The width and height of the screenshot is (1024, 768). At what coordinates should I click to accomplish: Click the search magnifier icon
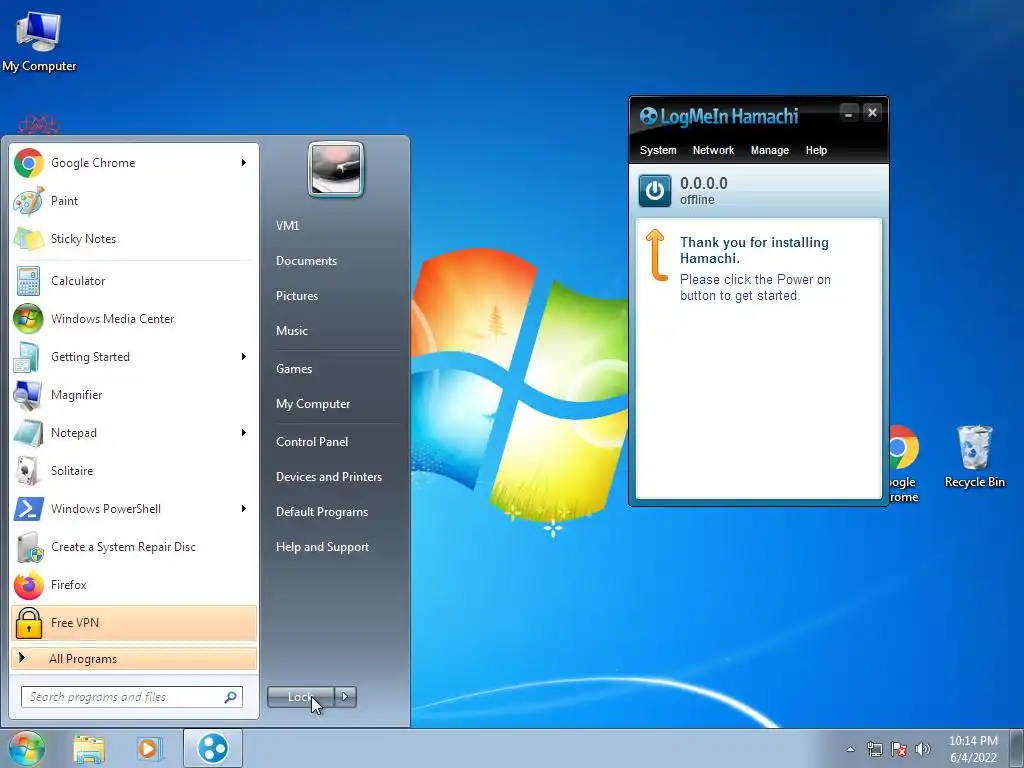[231, 697]
